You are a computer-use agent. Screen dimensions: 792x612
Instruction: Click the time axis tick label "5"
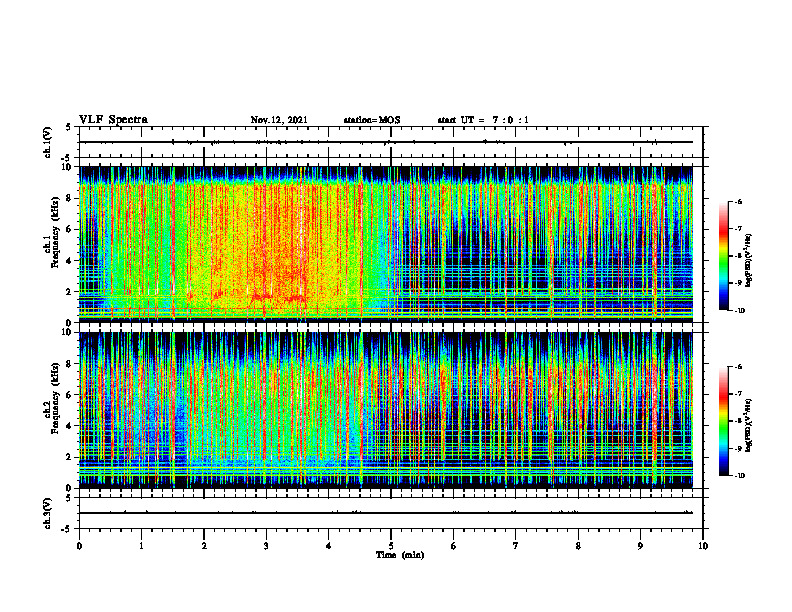391,546
